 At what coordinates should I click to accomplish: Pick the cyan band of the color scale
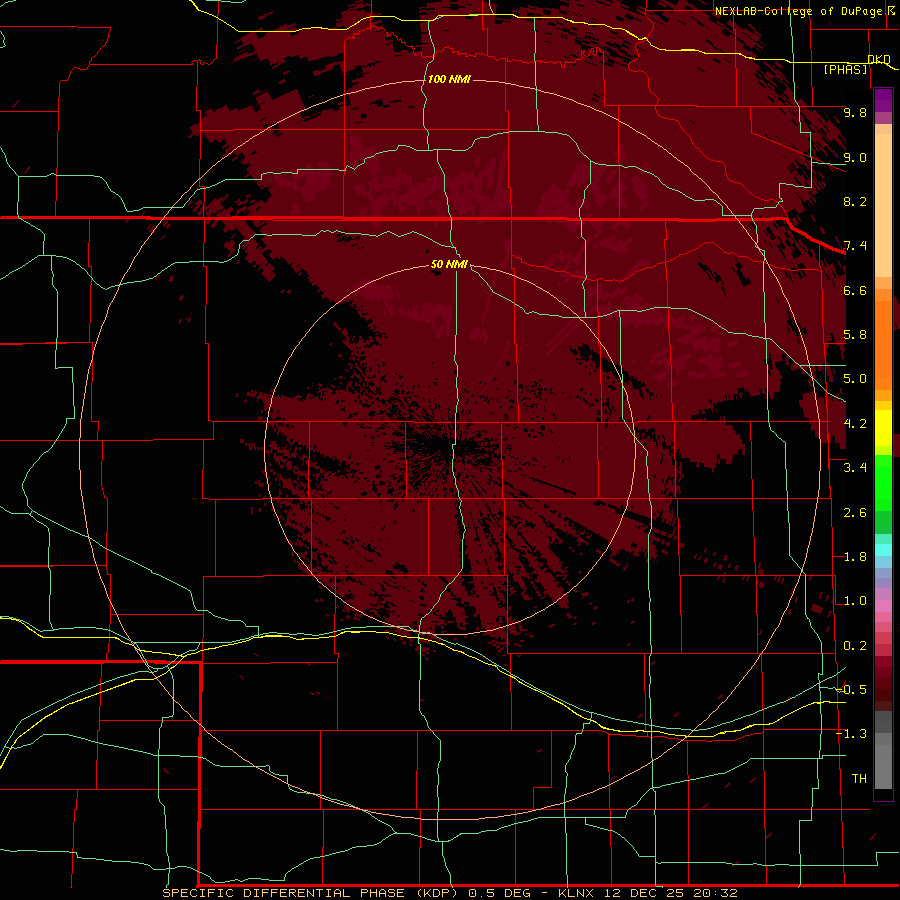coord(883,550)
